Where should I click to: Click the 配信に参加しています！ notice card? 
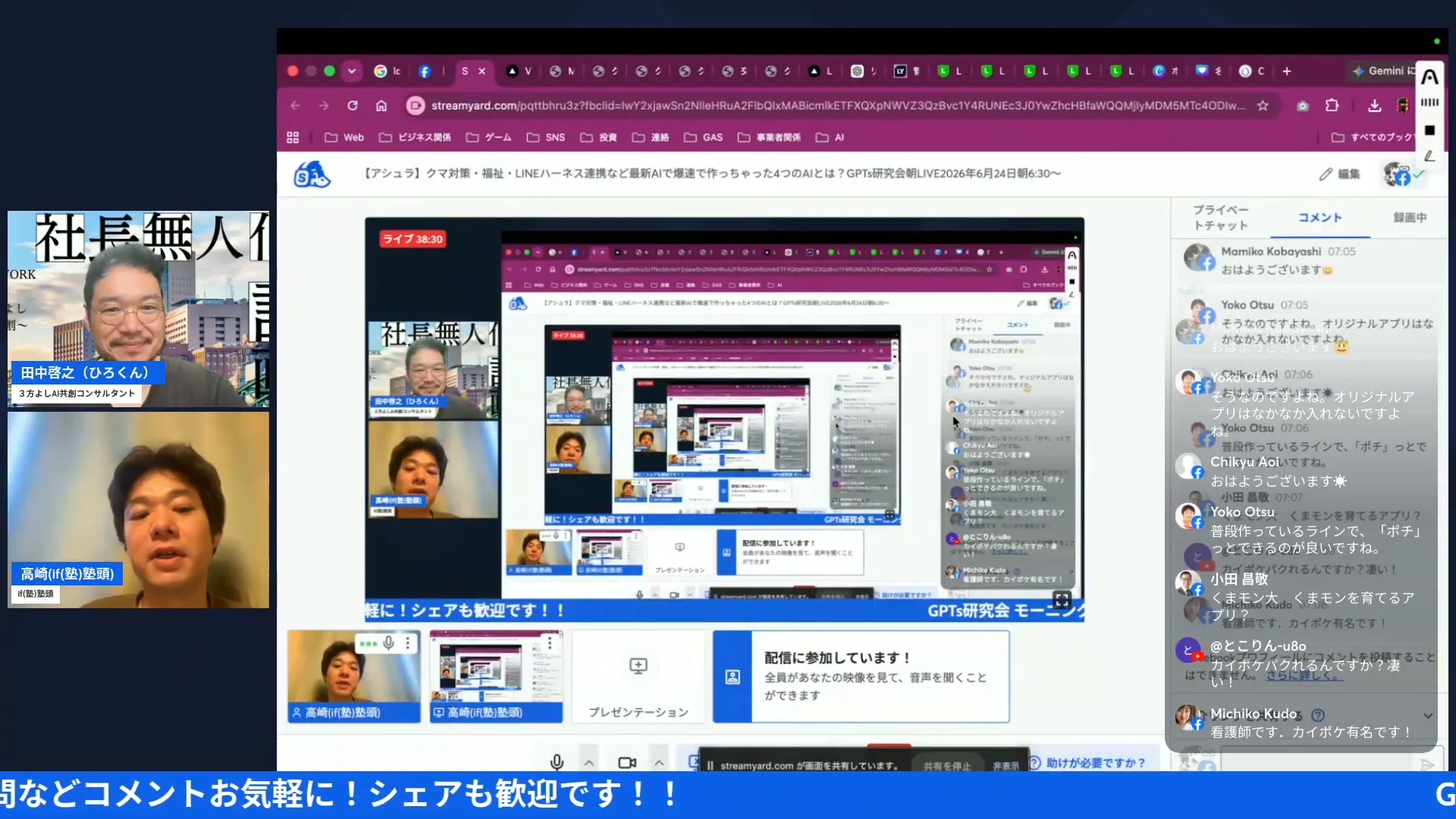tap(861, 676)
